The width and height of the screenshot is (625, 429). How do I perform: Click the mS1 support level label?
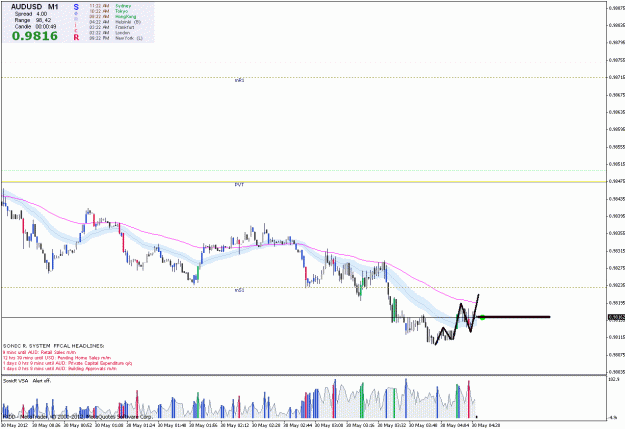point(239,290)
